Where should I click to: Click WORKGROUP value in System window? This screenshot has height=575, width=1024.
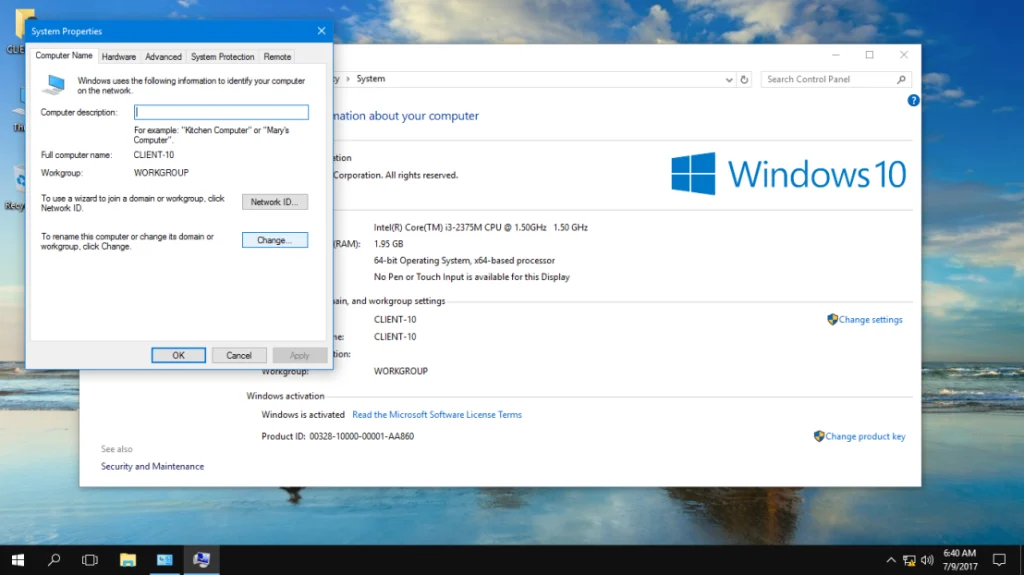tap(401, 371)
